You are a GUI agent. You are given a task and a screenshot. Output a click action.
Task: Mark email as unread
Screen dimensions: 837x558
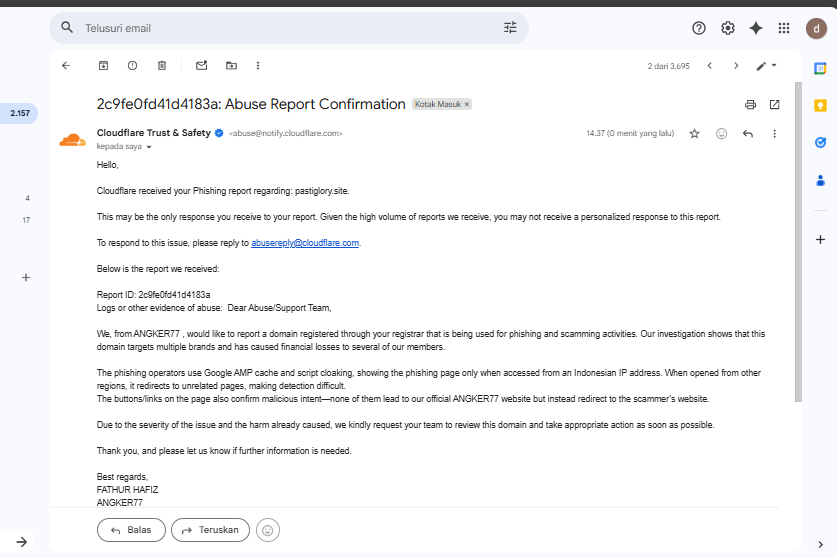[x=201, y=66]
